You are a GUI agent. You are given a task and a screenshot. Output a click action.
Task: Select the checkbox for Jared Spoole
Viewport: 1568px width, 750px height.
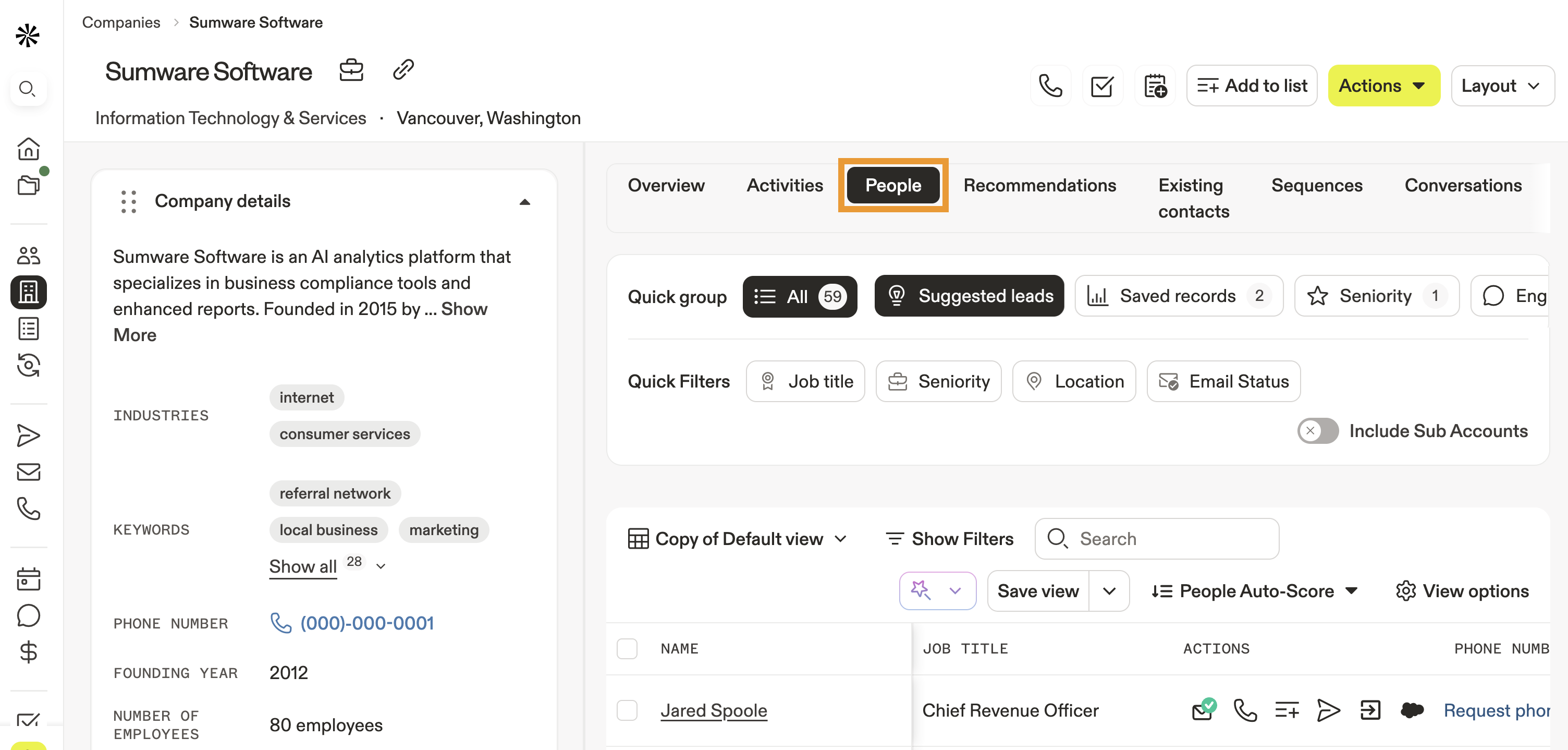click(627, 710)
